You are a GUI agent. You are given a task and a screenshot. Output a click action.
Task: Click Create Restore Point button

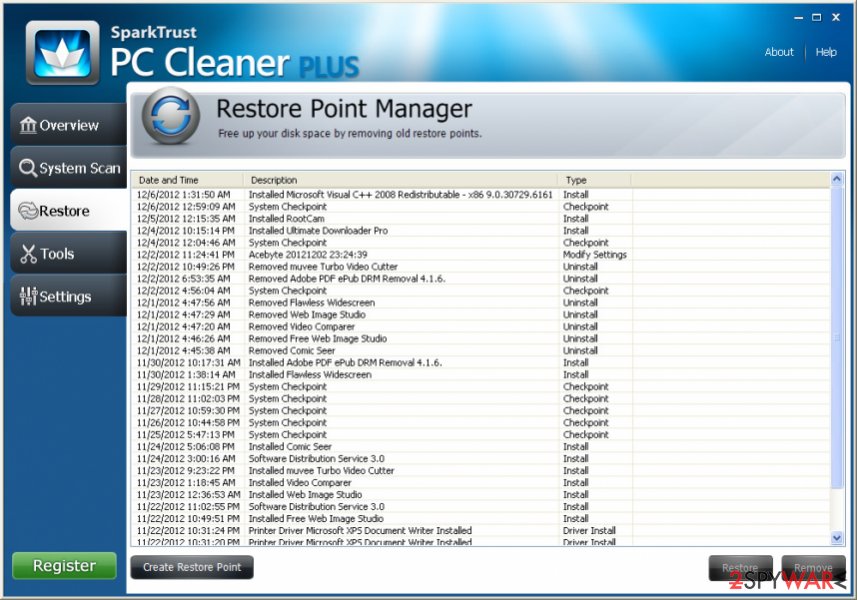pyautogui.click(x=192, y=567)
